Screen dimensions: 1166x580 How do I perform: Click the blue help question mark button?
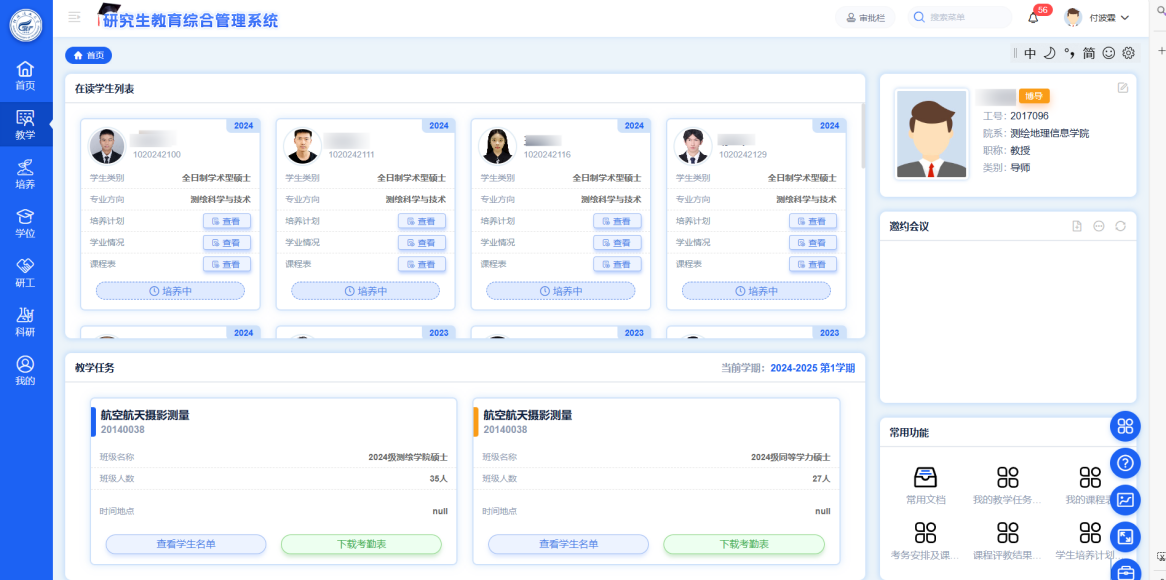1125,463
